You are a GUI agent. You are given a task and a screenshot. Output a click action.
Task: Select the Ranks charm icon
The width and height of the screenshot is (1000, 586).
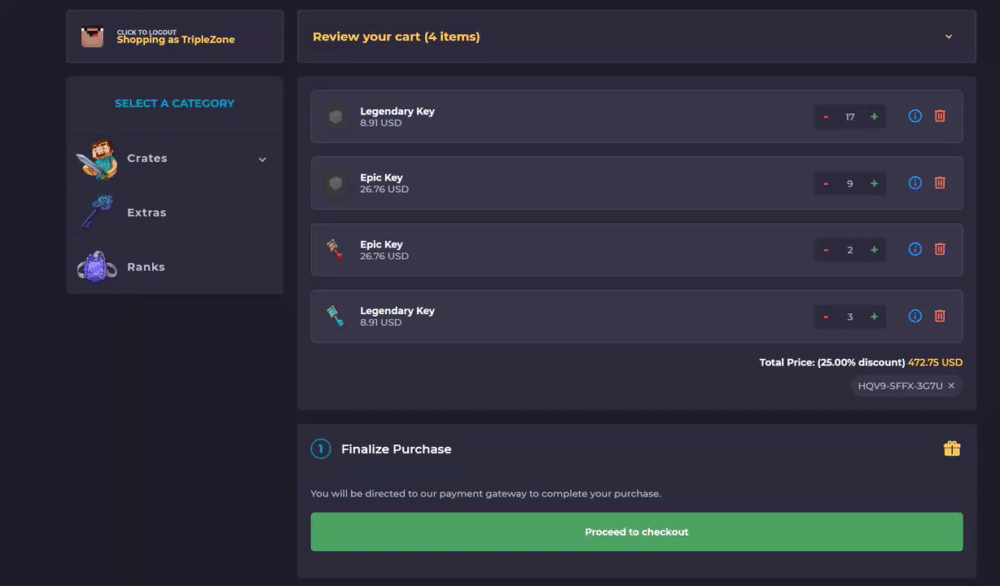point(97,266)
